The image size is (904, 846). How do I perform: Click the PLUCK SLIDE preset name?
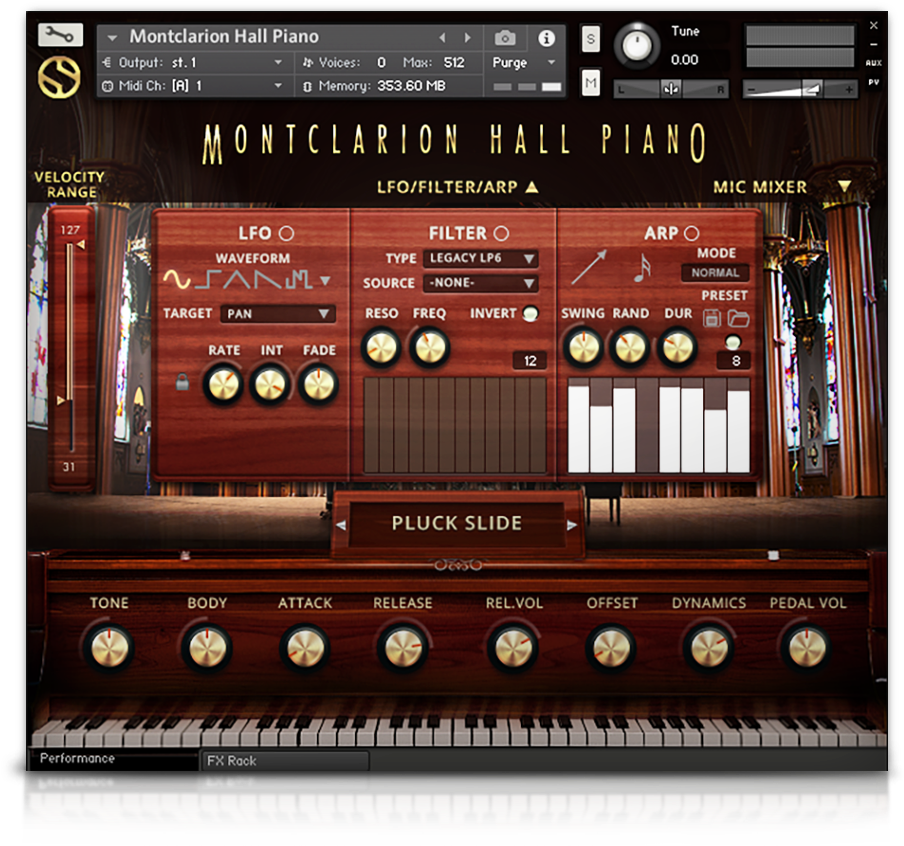457,523
